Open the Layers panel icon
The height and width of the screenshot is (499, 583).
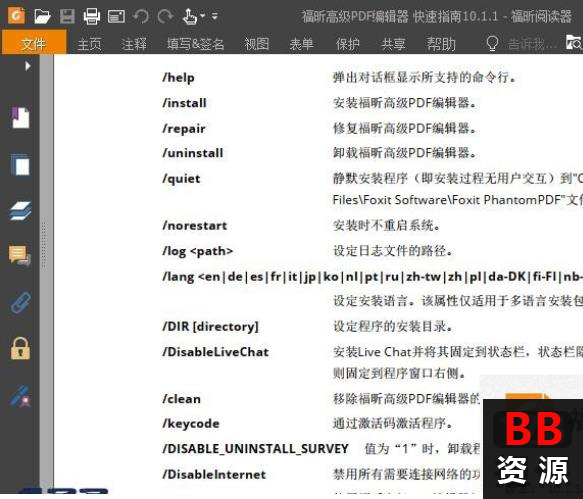point(20,211)
